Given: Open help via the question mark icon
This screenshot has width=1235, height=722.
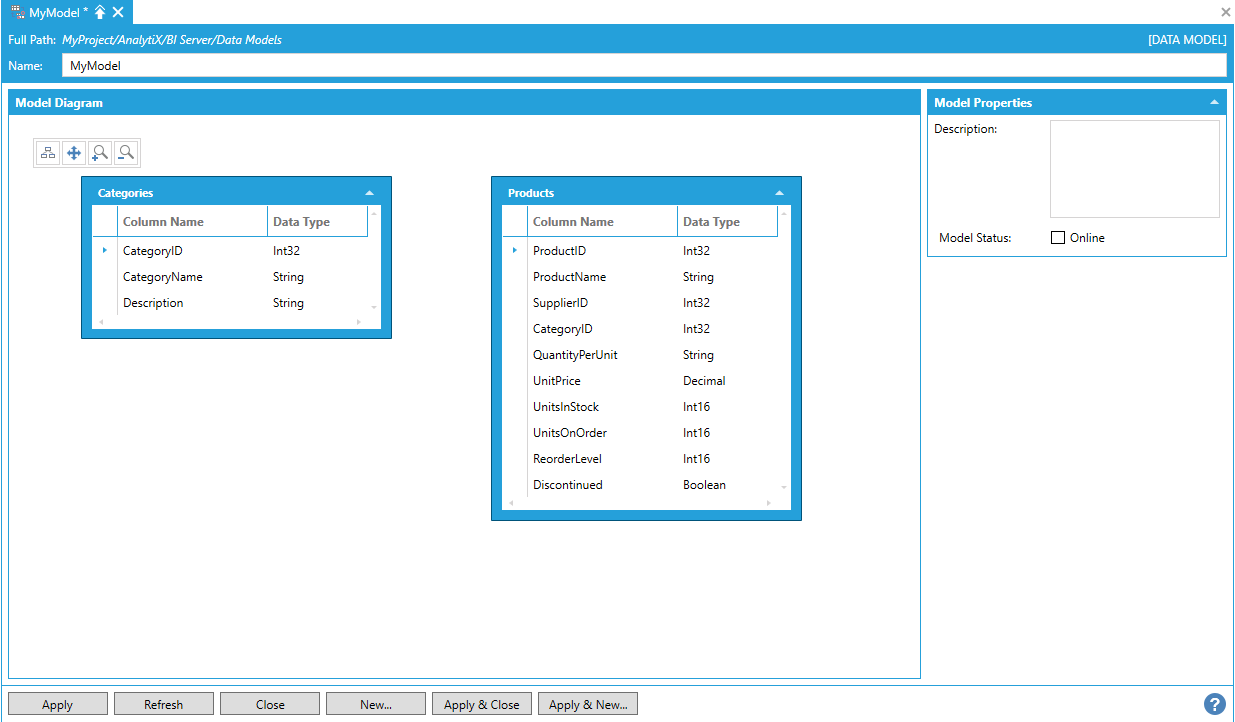Looking at the screenshot, I should point(1215,704).
